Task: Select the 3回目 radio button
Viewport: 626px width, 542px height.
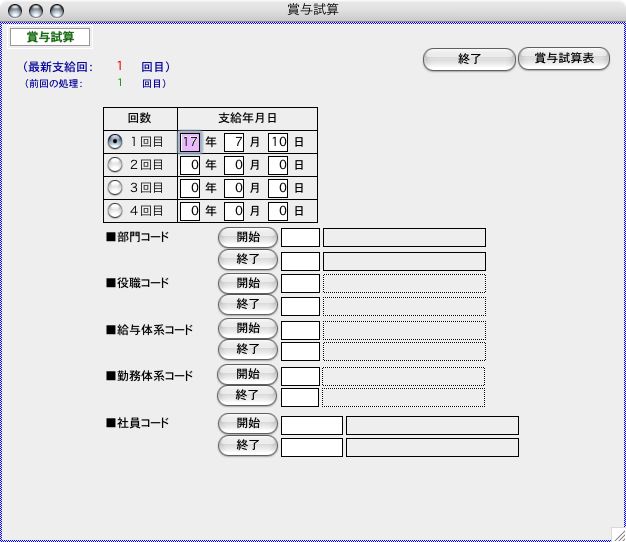Action: pyautogui.click(x=115, y=187)
